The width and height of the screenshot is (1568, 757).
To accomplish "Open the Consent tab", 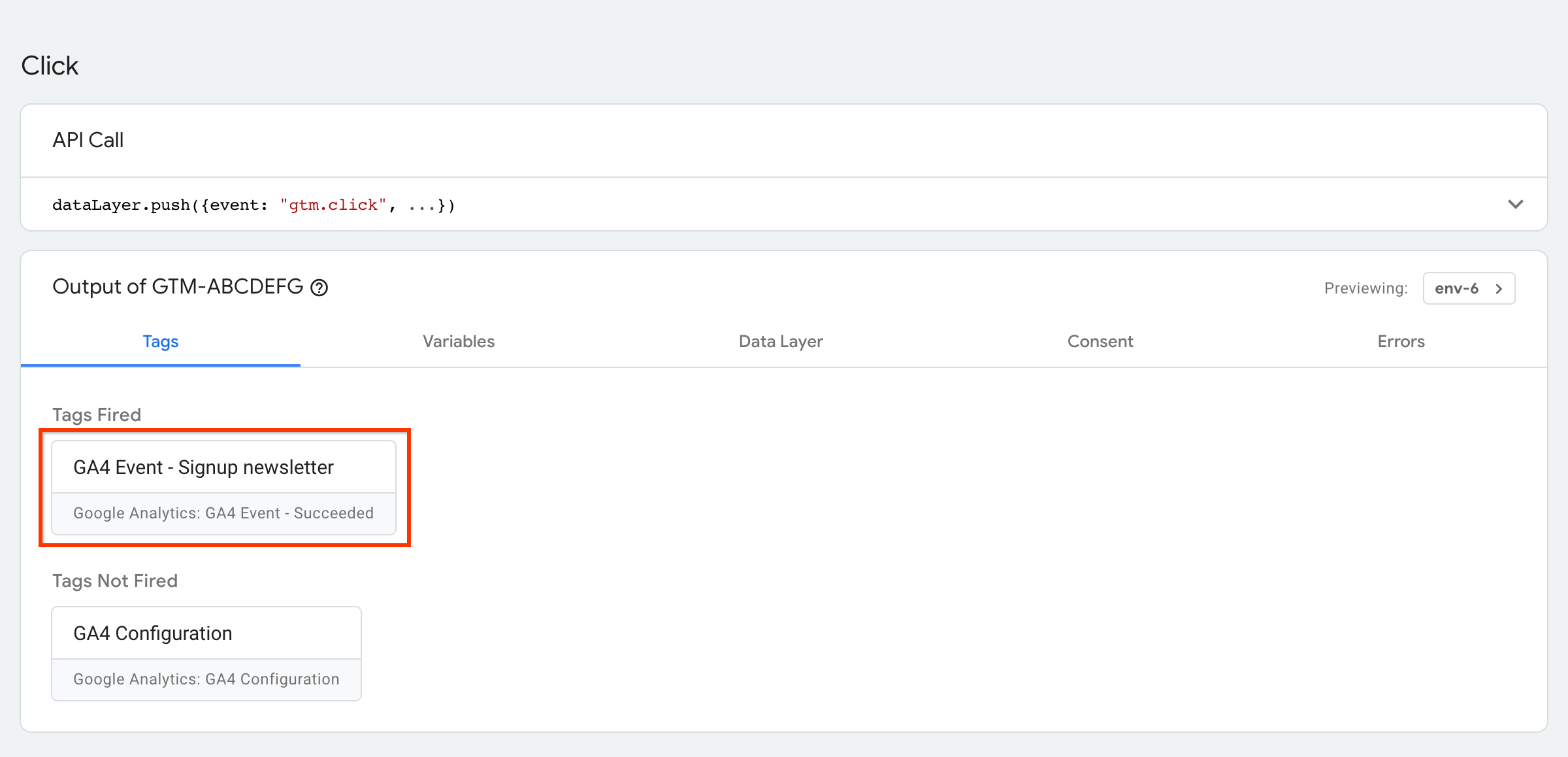I will pyautogui.click(x=1100, y=341).
